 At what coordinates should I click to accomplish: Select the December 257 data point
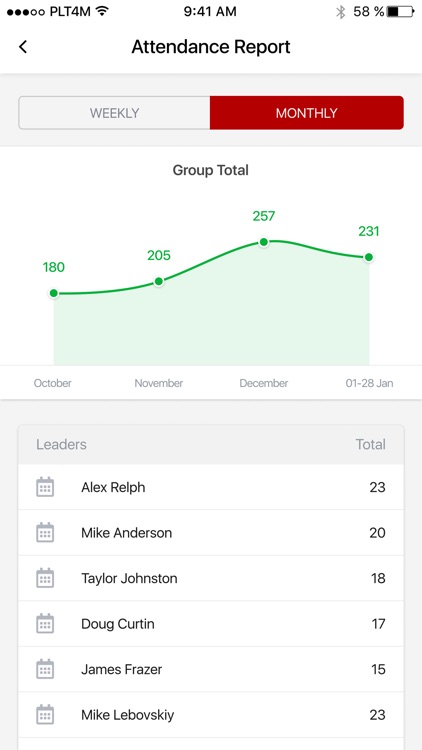263,243
